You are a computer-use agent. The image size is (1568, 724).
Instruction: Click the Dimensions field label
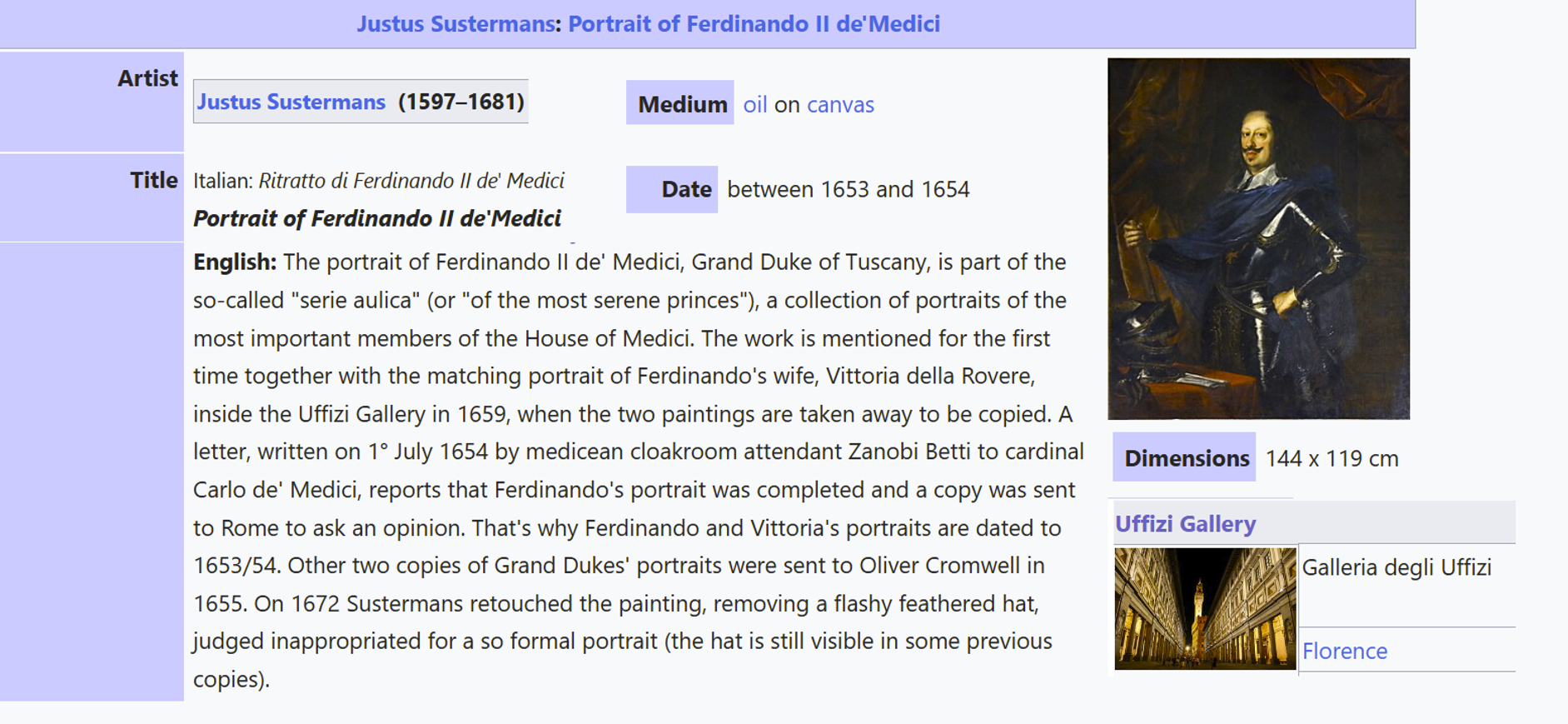(1184, 457)
